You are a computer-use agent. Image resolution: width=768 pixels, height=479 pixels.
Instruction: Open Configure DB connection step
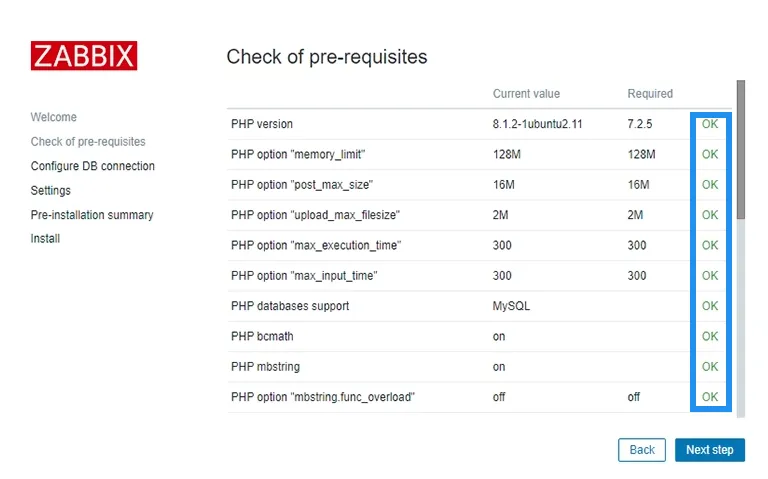tap(93, 166)
